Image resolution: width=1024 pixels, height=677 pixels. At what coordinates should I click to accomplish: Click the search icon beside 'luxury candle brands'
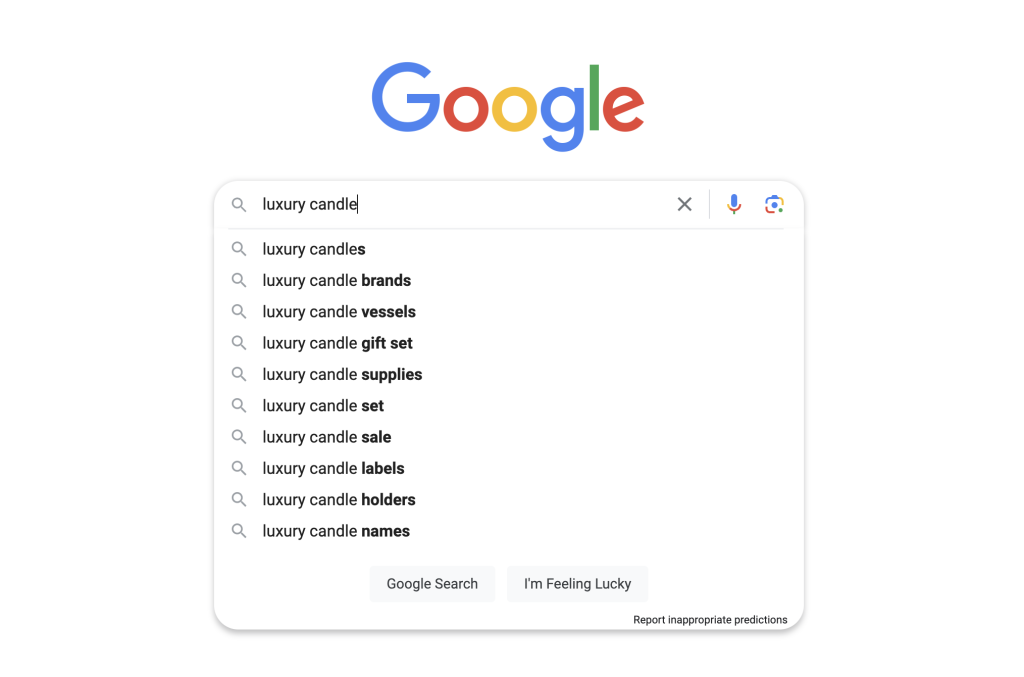pos(239,280)
